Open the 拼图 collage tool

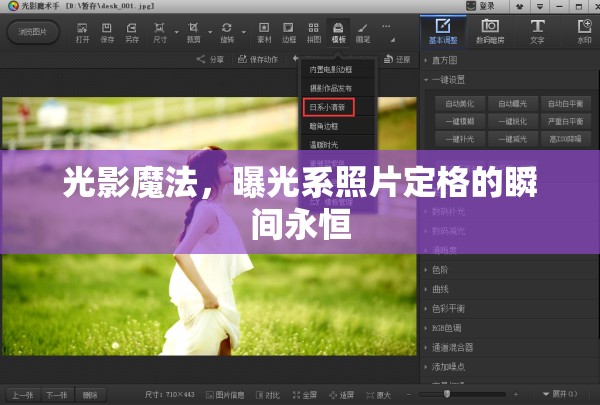(313, 33)
